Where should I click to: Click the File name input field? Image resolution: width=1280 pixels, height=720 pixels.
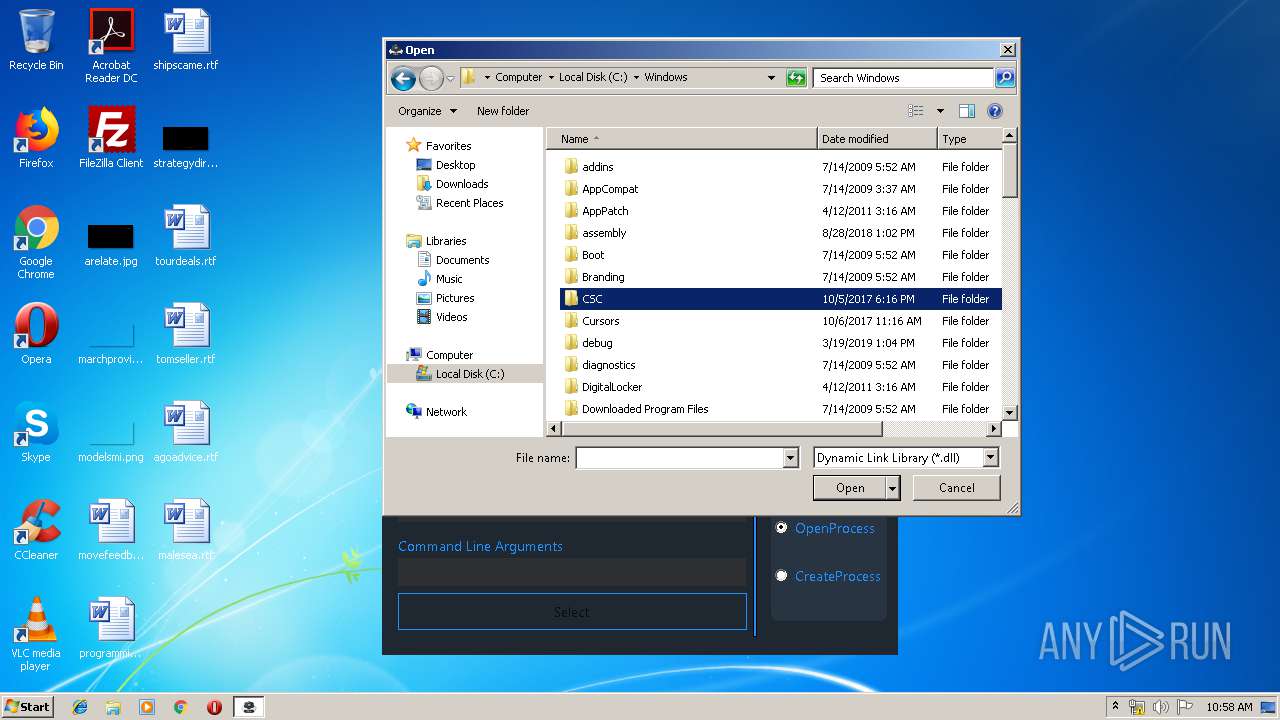pyautogui.click(x=680, y=458)
